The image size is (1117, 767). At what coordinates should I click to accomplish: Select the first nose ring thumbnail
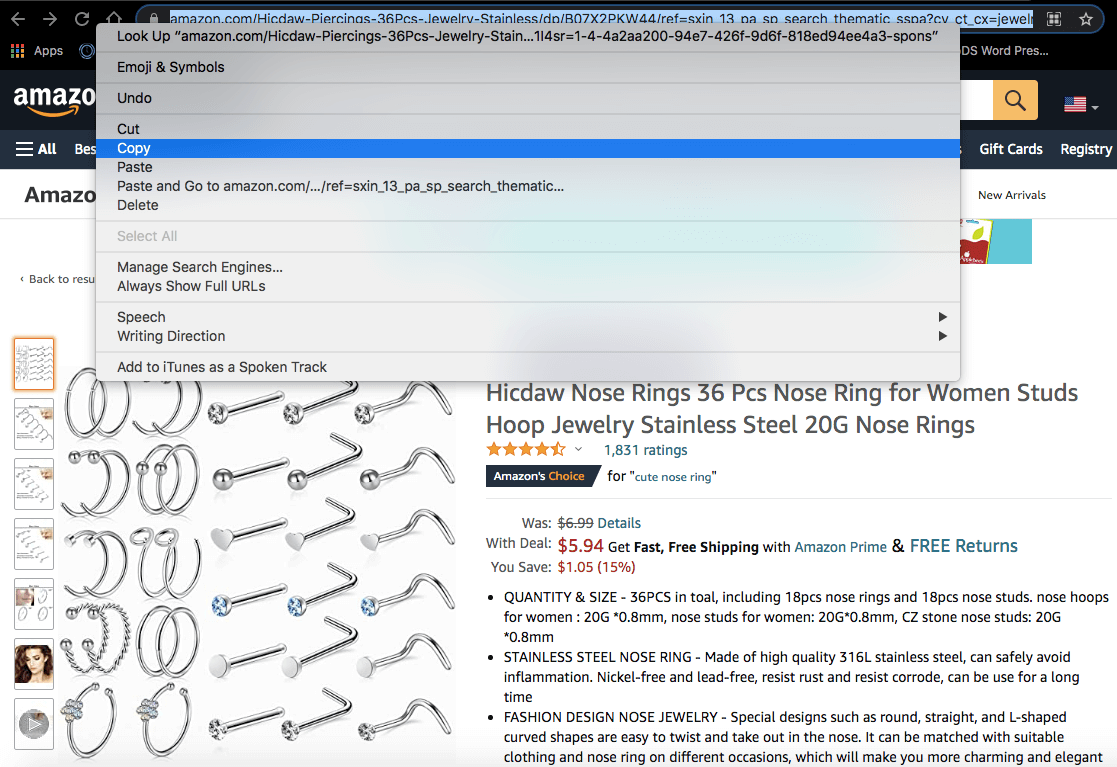33,364
